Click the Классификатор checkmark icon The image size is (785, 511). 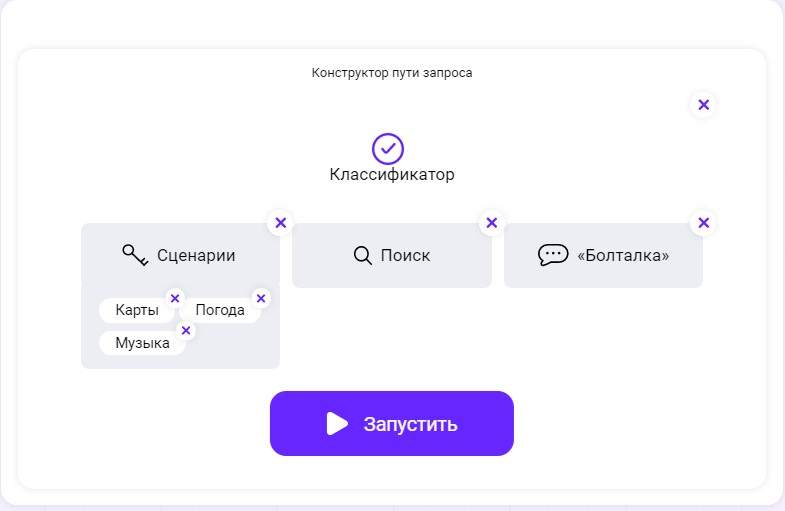click(x=388, y=149)
